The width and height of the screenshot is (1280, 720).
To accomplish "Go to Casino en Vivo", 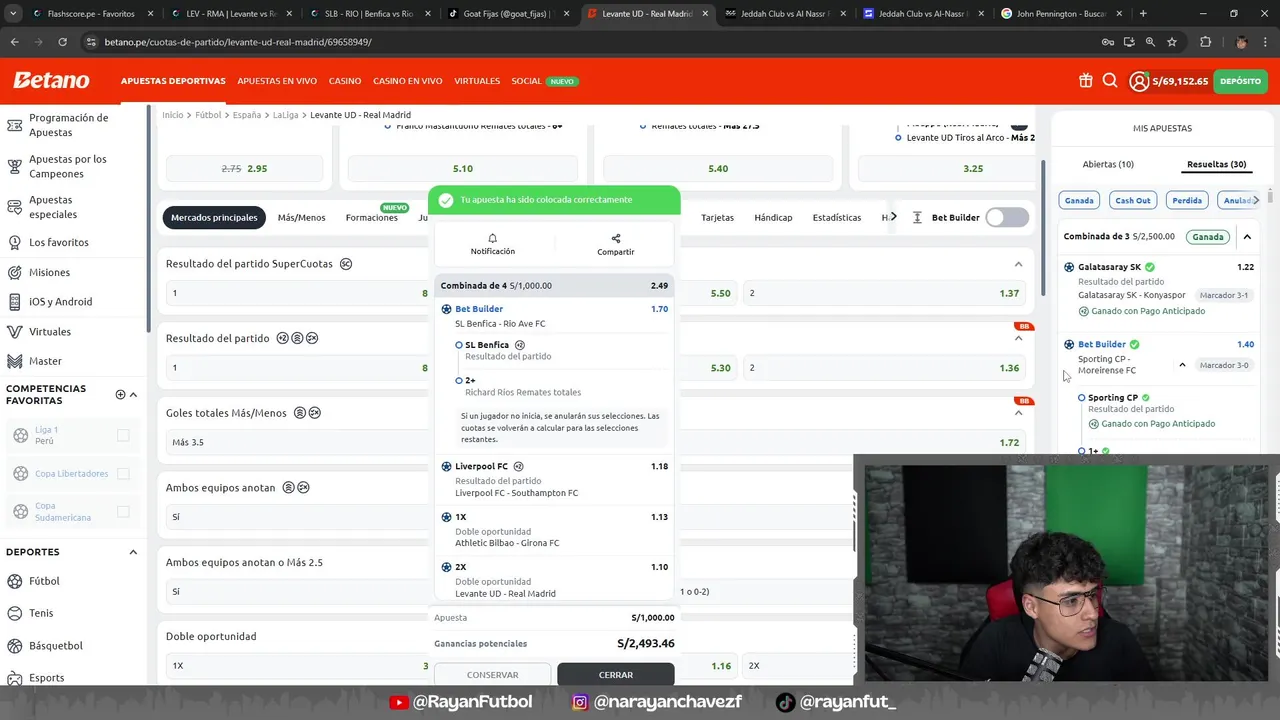I will coord(407,81).
